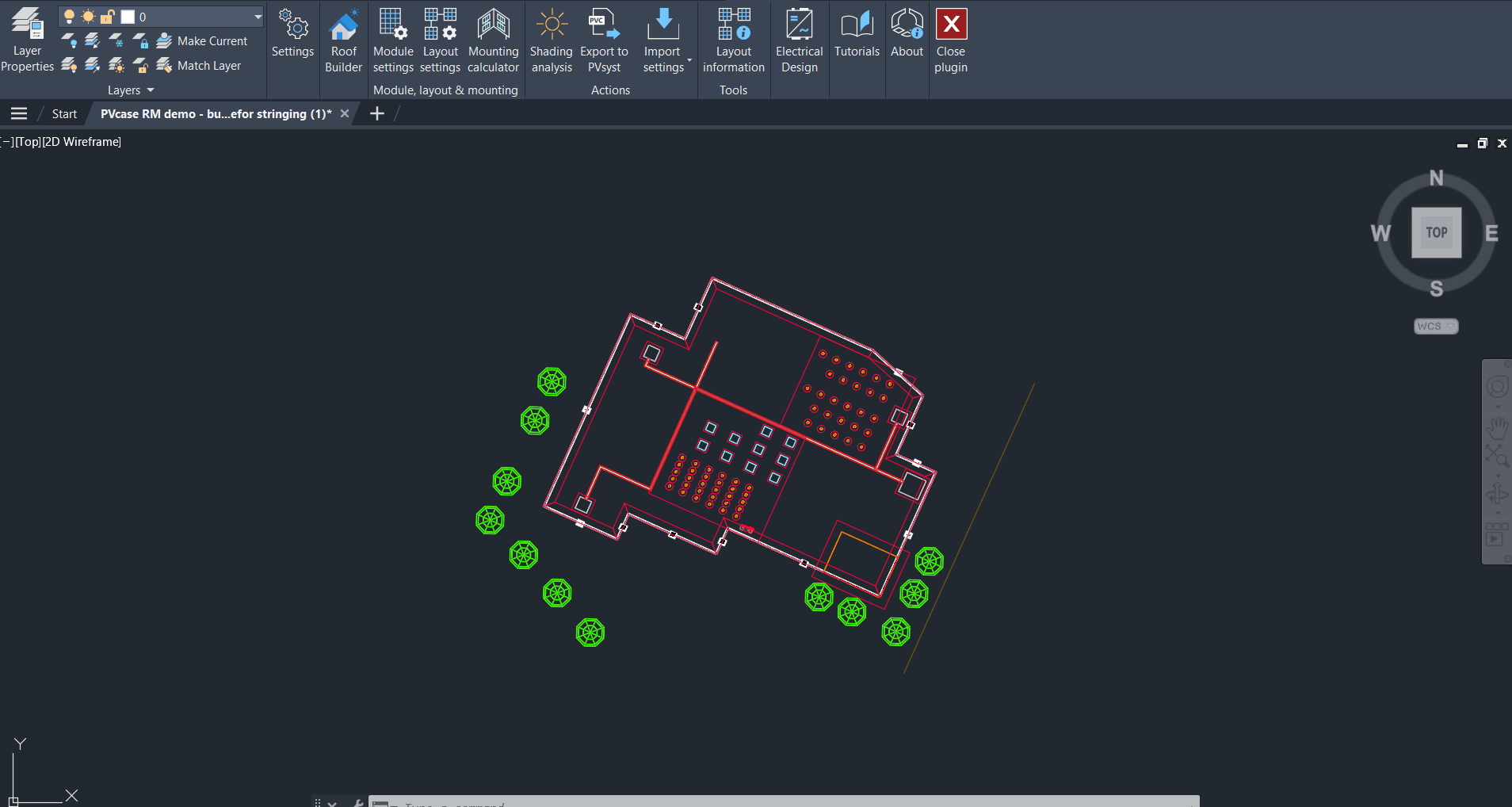Click N on the ViewCube compass
Screen dimensions: 1512x807
point(1437,178)
